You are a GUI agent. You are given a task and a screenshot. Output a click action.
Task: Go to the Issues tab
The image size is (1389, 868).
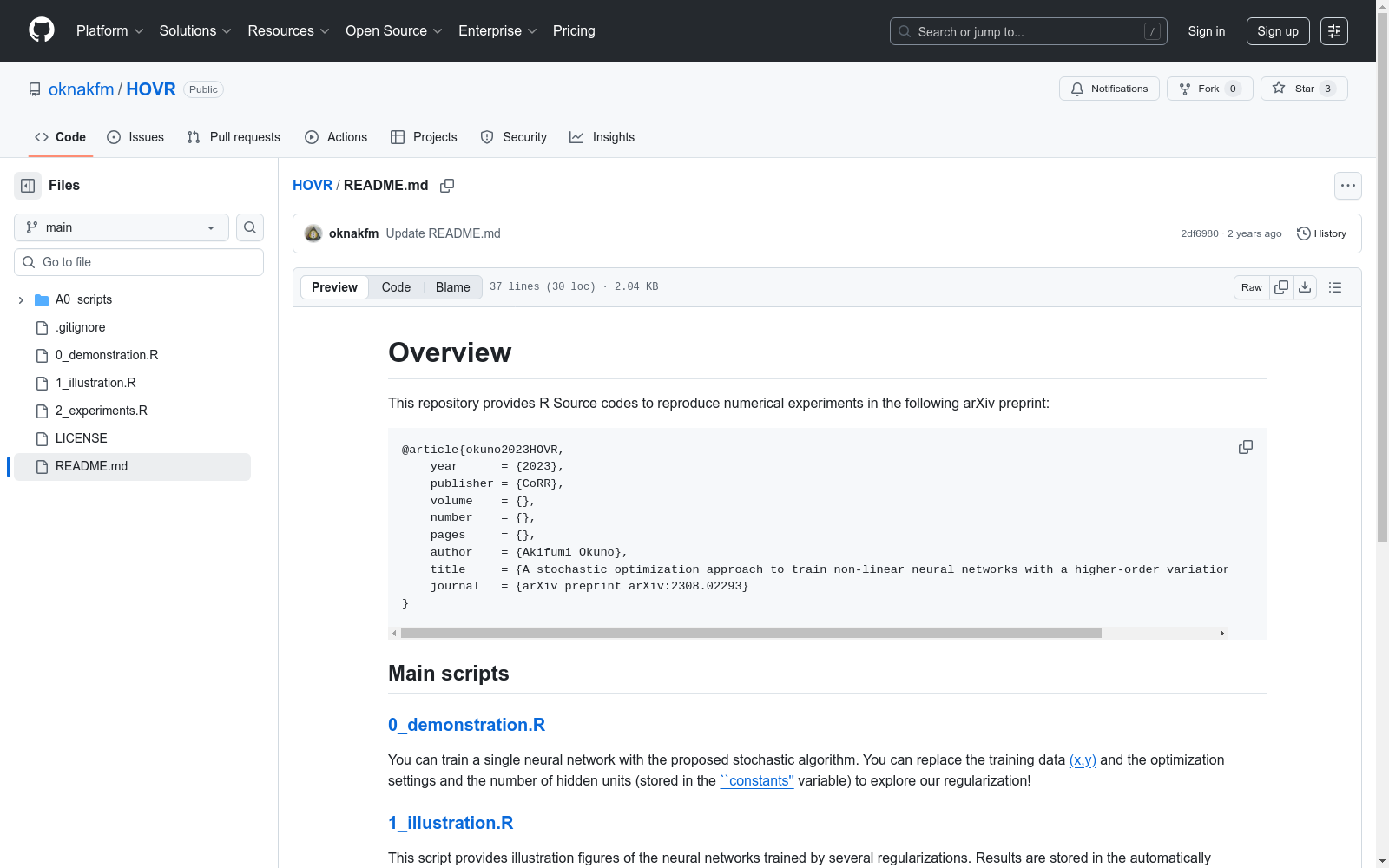pos(135,137)
